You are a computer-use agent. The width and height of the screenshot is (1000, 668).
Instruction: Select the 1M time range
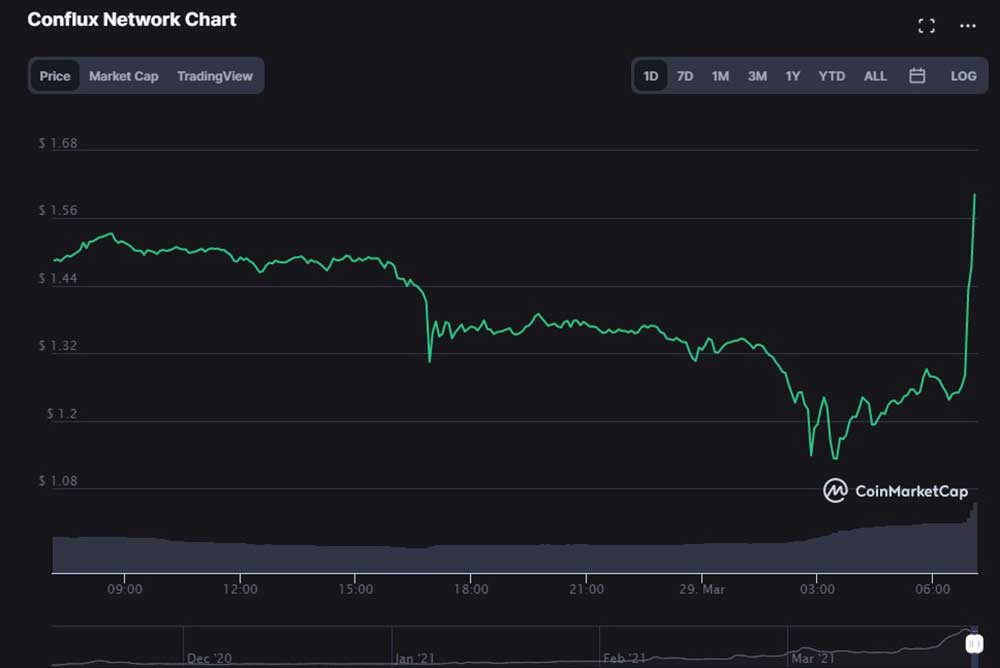pyautogui.click(x=720, y=76)
